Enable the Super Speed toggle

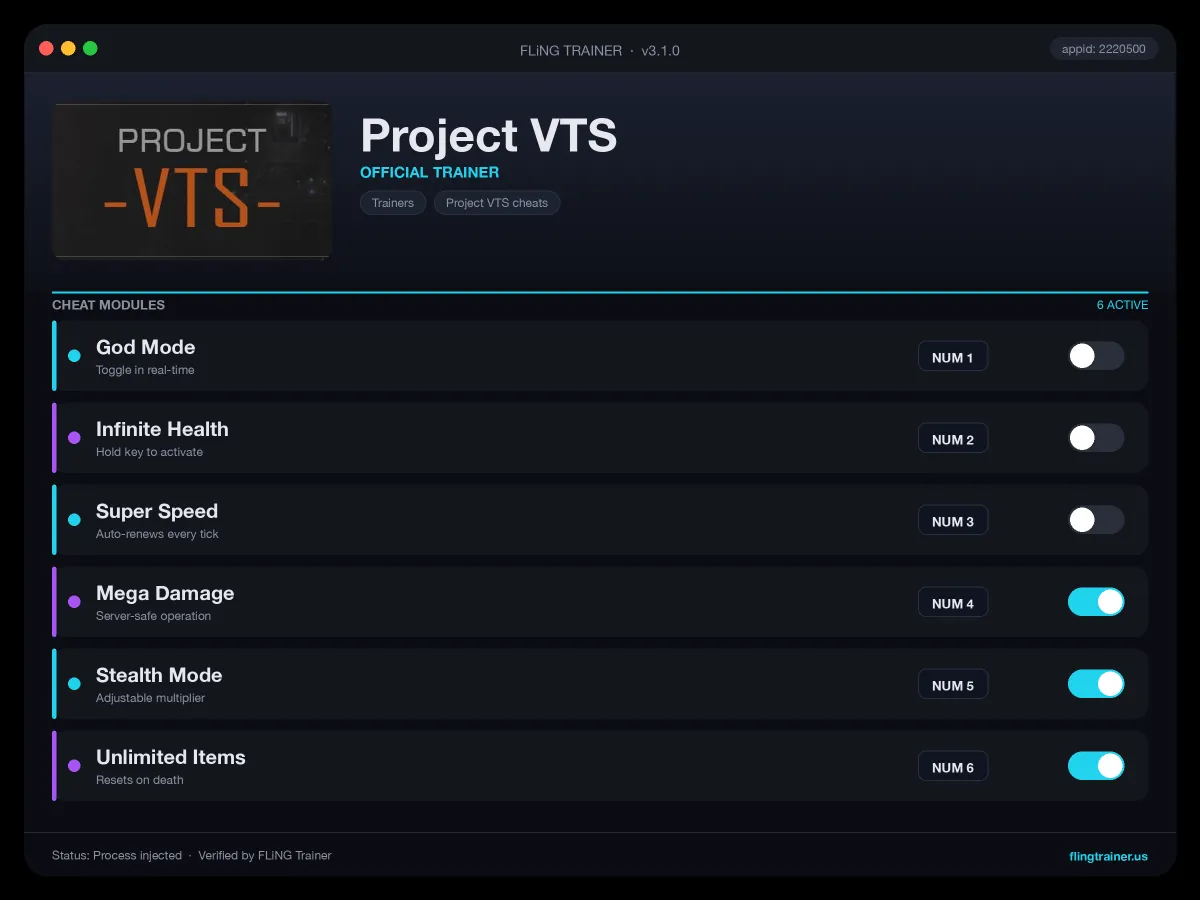[x=1096, y=520]
